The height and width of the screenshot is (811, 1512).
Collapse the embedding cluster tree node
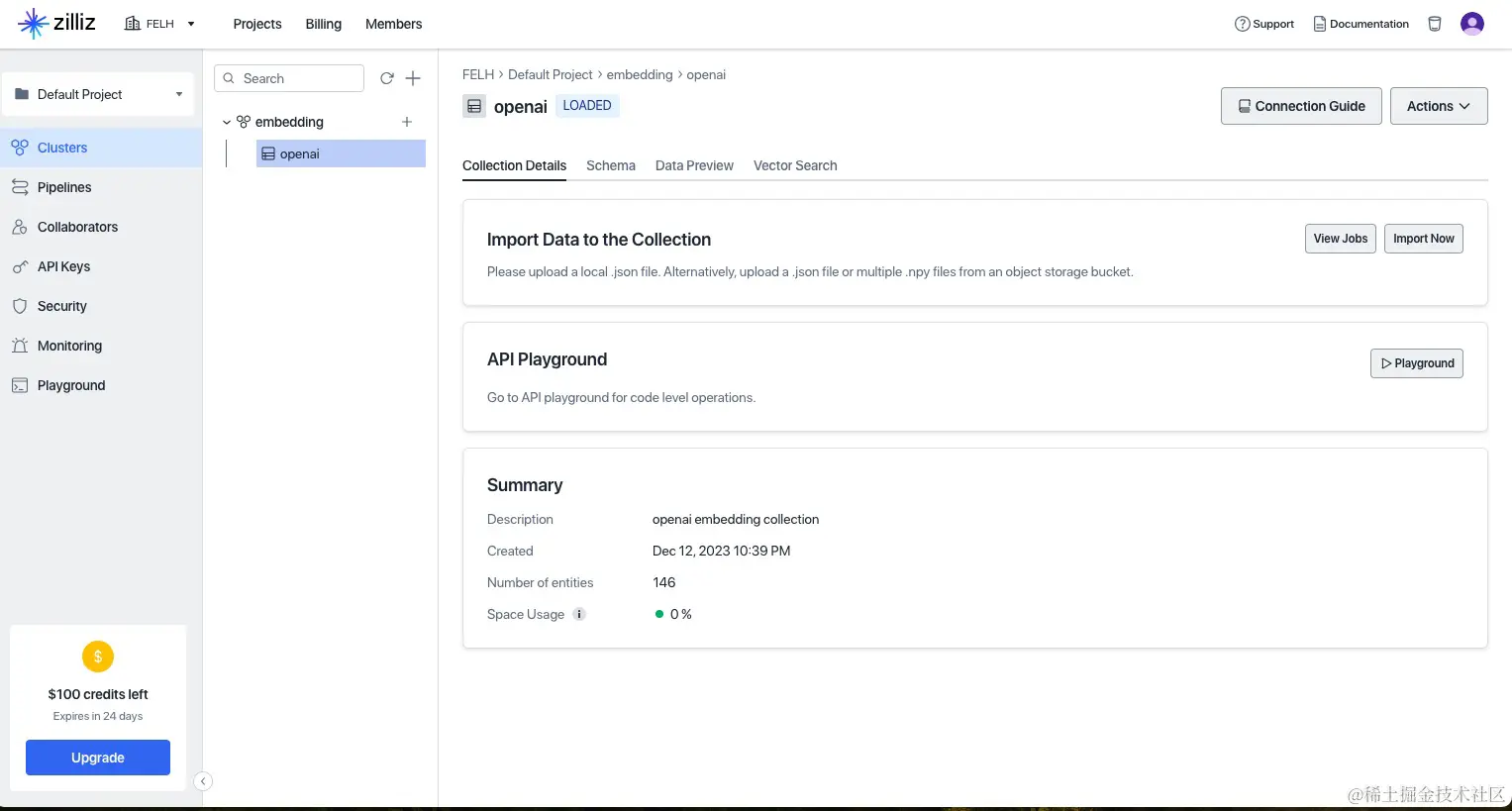[x=227, y=123]
